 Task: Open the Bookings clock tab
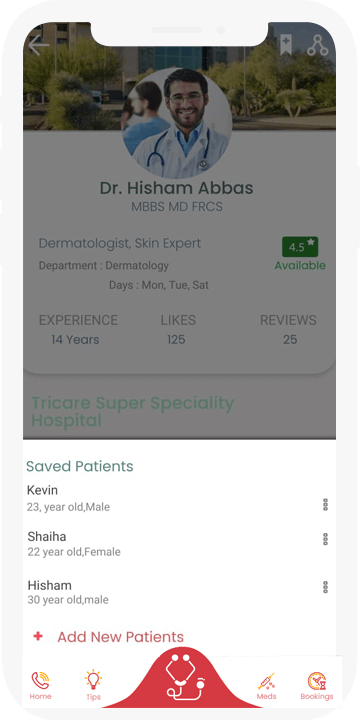pos(316,686)
